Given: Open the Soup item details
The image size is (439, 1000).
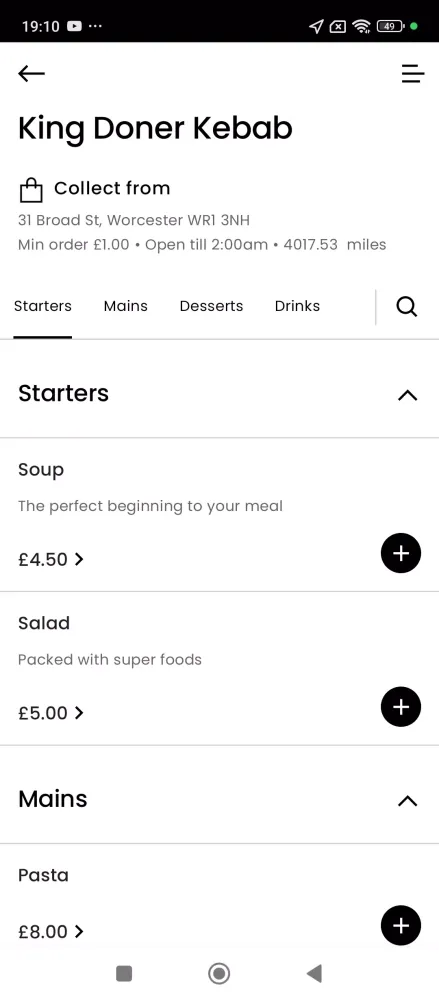Looking at the screenshot, I should coord(41,470).
